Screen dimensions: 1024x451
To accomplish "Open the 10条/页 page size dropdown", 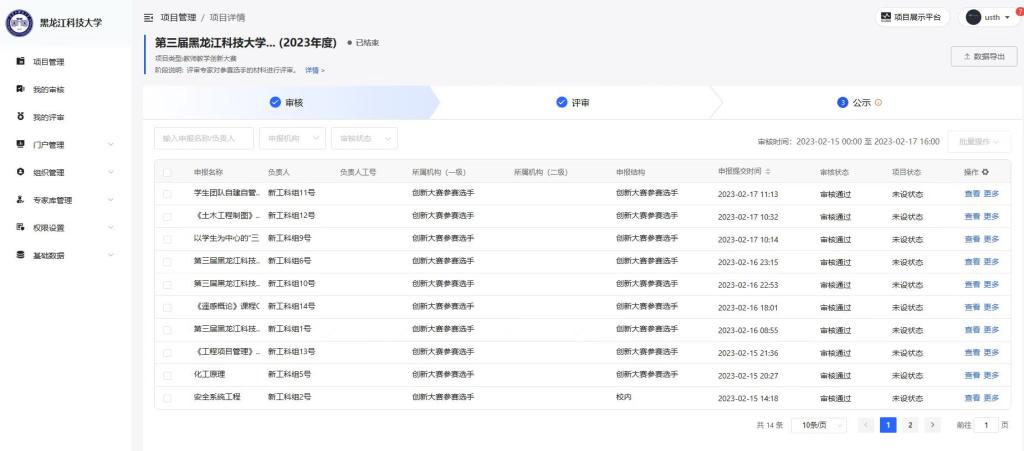I will click(820, 425).
